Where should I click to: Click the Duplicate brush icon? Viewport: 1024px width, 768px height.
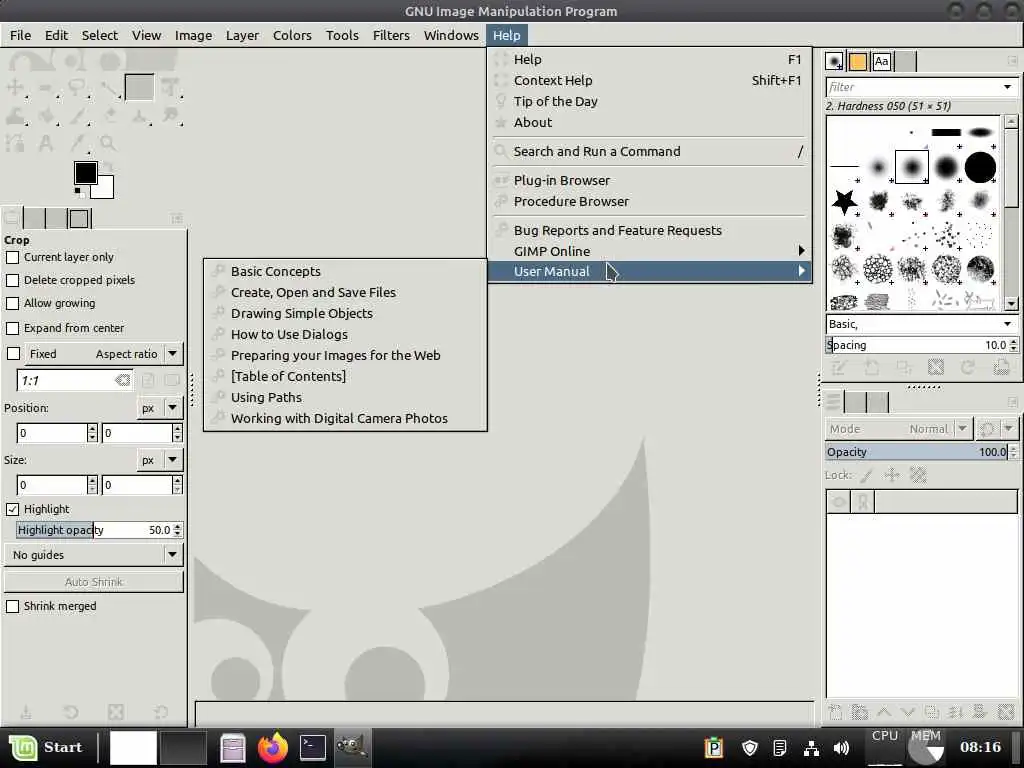click(903, 368)
